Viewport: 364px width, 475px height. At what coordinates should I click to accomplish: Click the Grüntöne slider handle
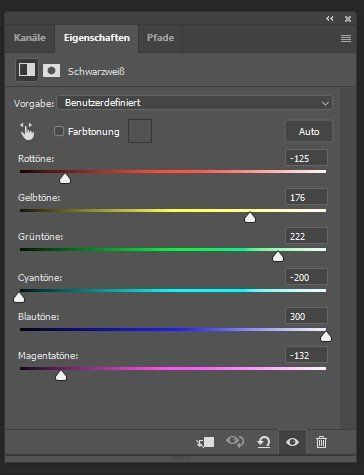(x=278, y=257)
